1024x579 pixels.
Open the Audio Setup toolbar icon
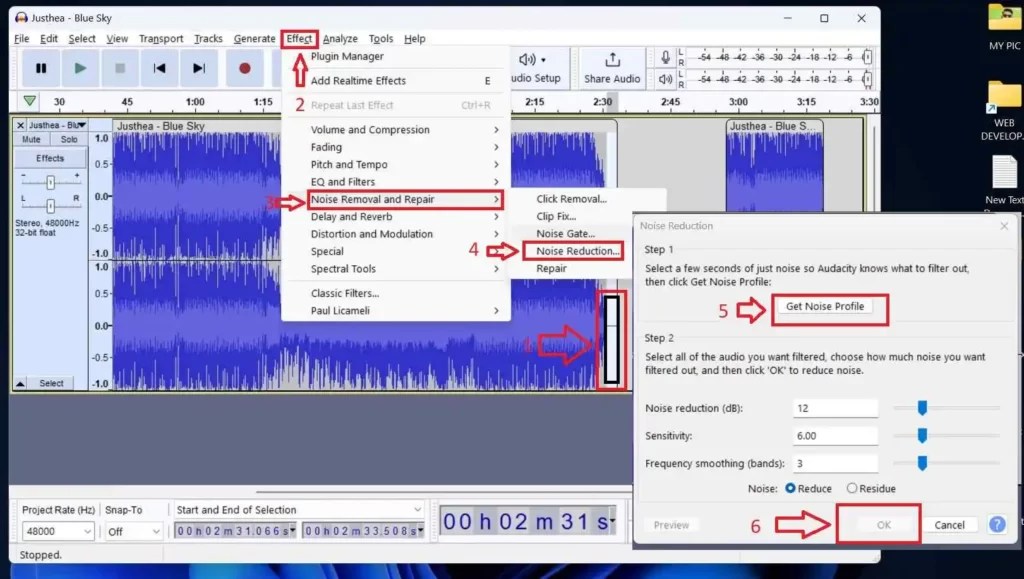pyautogui.click(x=527, y=59)
